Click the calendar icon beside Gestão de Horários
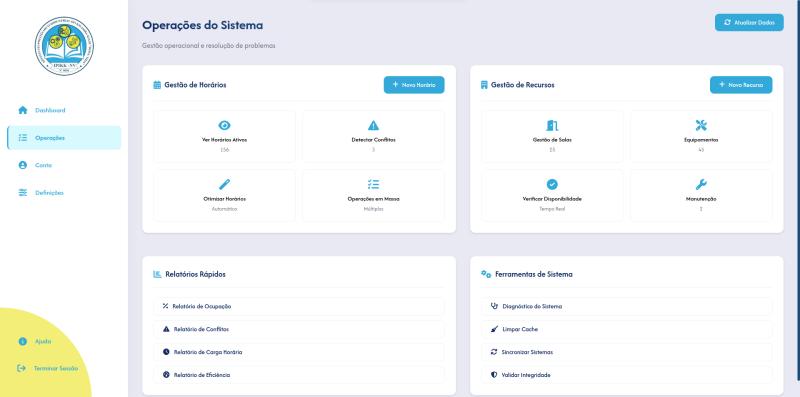 (157, 85)
